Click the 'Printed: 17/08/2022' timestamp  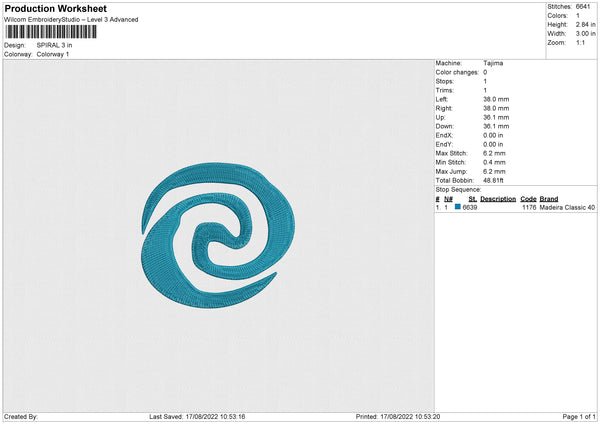398,417
